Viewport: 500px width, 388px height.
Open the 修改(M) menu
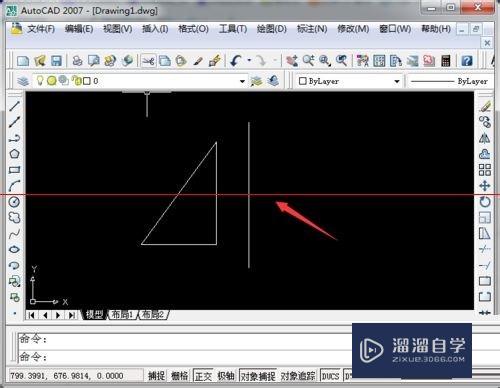353,29
